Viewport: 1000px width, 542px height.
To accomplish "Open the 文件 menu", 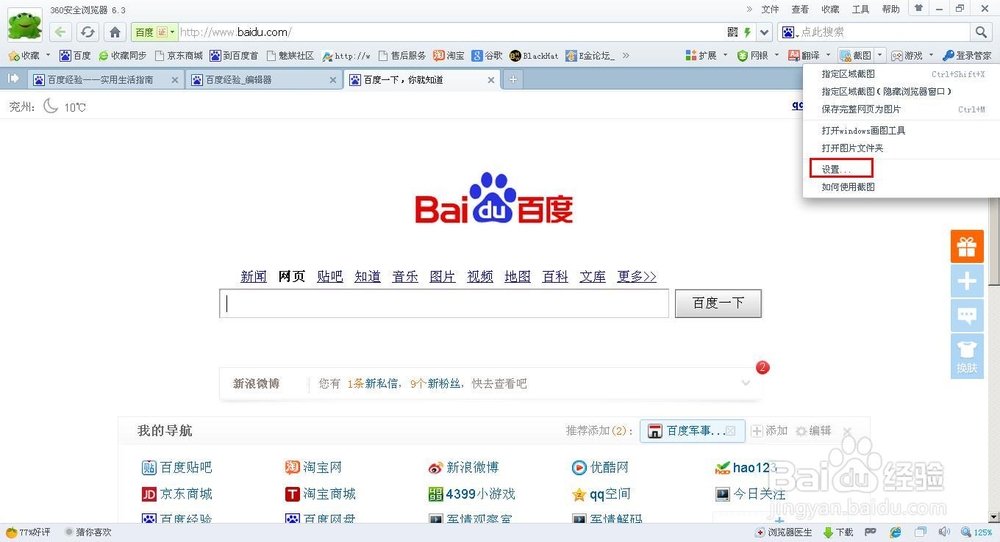I will [x=770, y=9].
